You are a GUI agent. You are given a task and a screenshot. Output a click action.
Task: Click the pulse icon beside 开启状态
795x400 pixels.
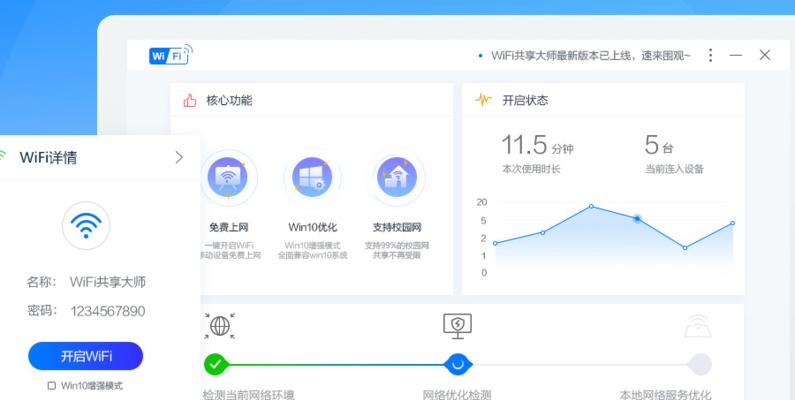tap(483, 100)
